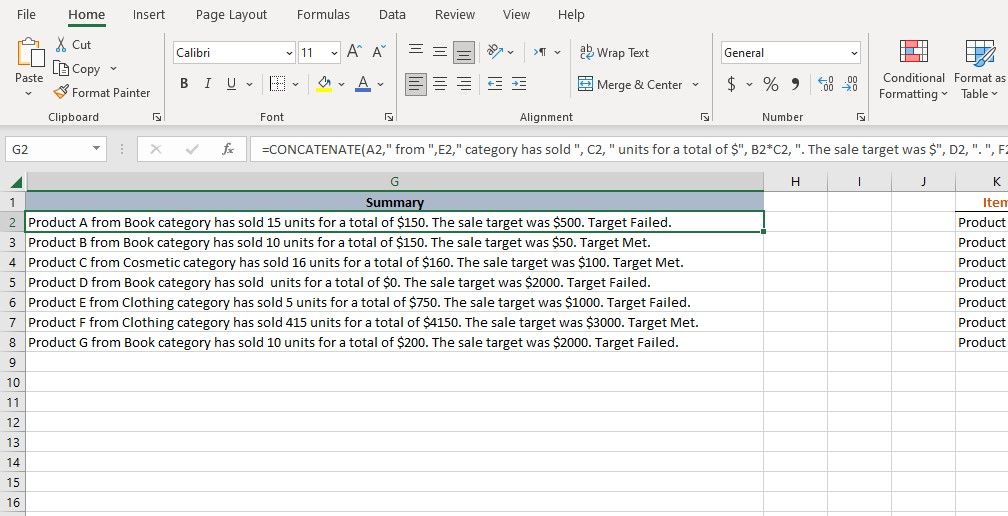Select row 5 header
This screenshot has width=1008, height=516.
click(13, 282)
